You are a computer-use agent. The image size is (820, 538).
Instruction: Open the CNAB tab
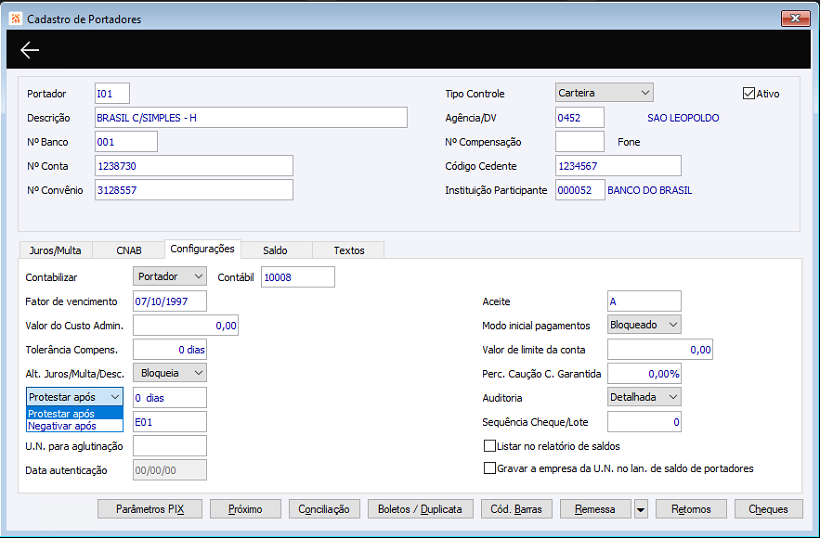[x=128, y=250]
